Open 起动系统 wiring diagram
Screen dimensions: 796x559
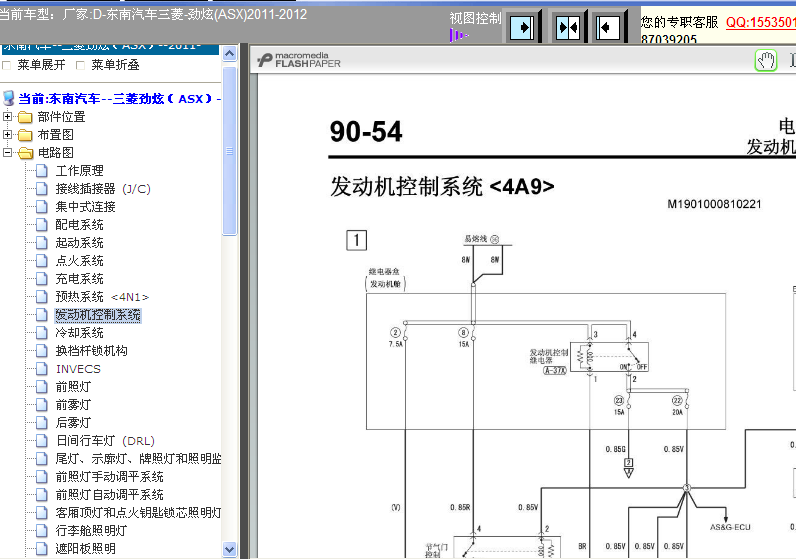pos(79,243)
